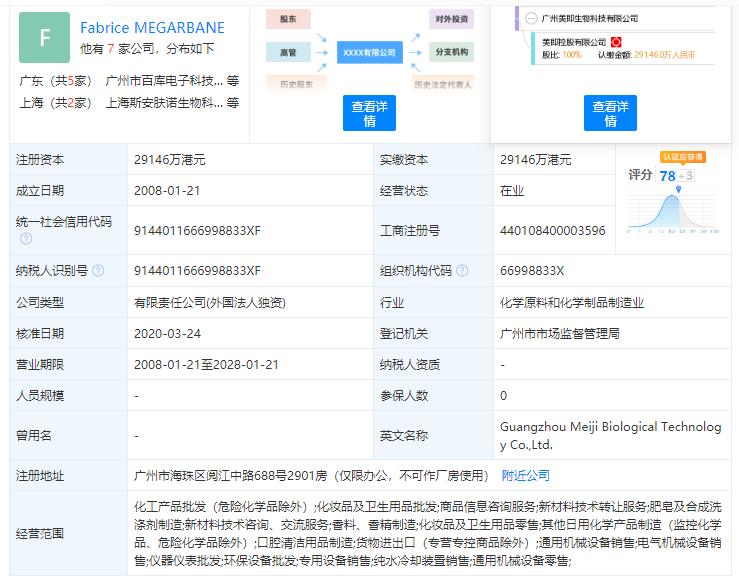Click the 对外投资 box in the diagram
The width and height of the screenshot is (739, 582).
(x=452, y=19)
